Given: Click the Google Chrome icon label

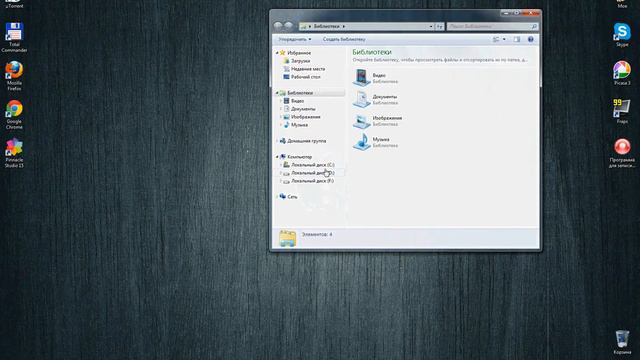Looking at the screenshot, I should [x=14, y=124].
